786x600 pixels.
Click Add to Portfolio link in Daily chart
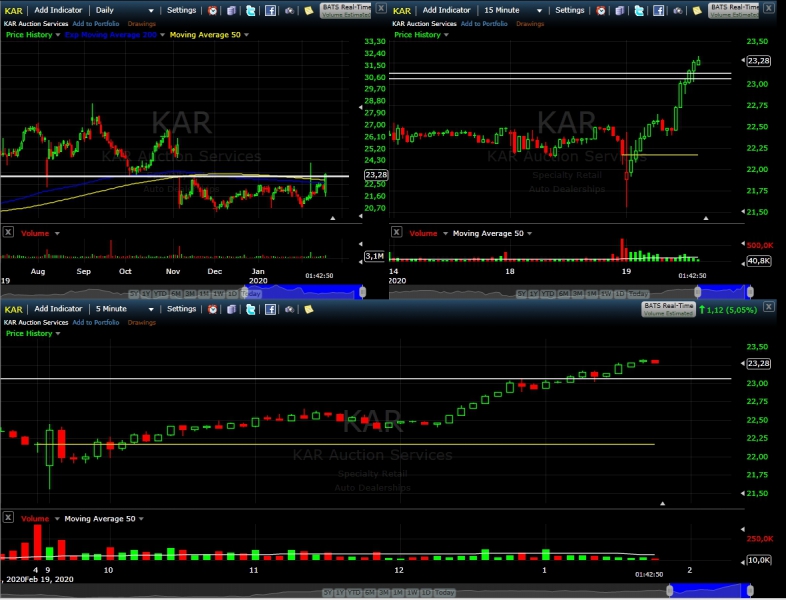(96, 24)
